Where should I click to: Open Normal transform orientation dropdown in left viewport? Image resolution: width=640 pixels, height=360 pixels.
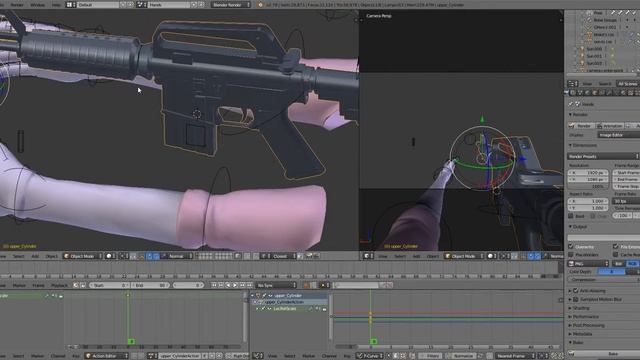(x=177, y=256)
